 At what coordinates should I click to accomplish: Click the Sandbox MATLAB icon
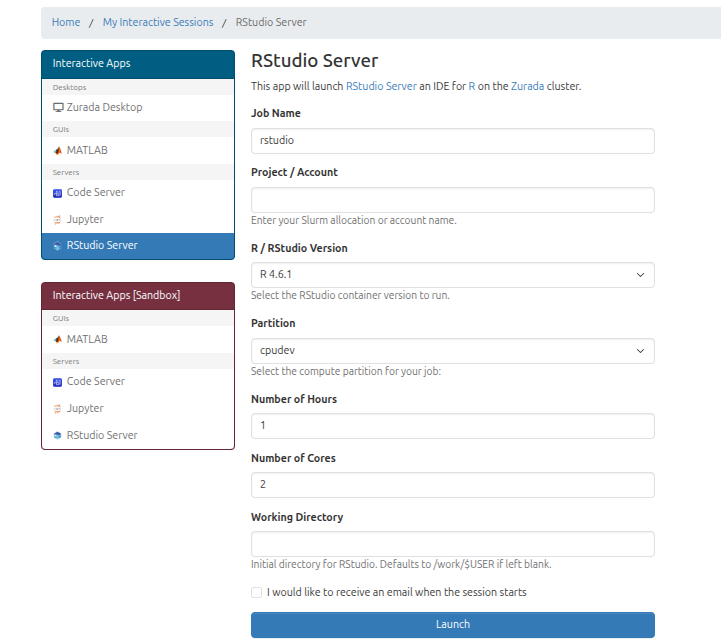[x=57, y=340]
